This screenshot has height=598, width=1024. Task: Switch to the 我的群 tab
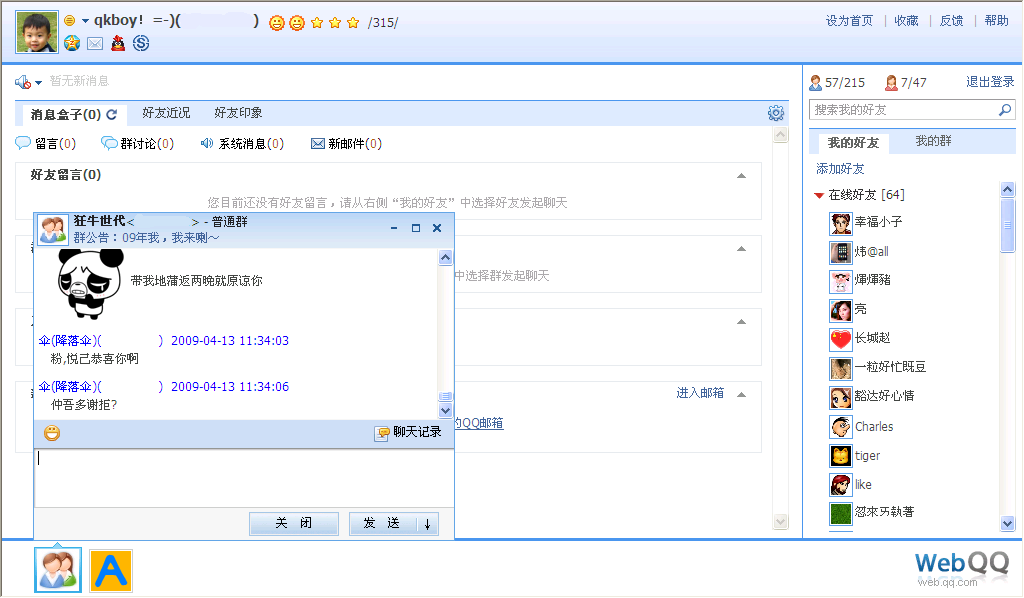(933, 142)
